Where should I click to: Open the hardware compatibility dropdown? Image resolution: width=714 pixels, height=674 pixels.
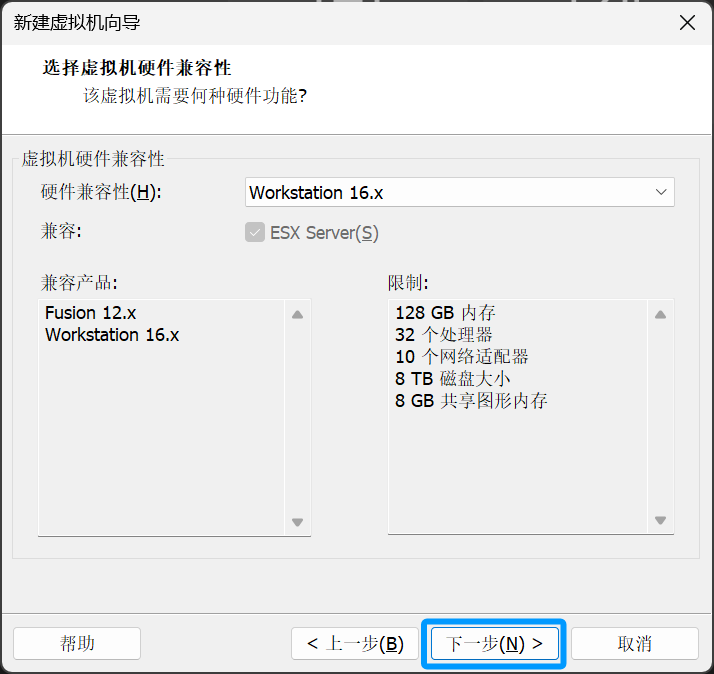coord(459,192)
